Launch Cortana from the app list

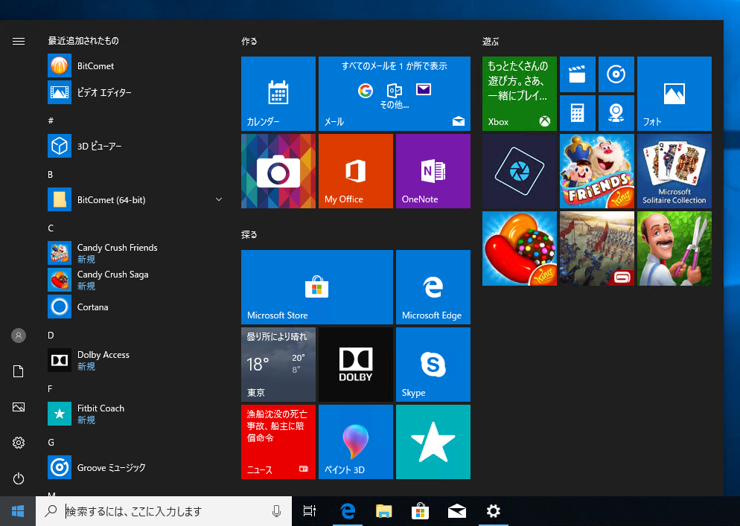[x=135, y=307]
